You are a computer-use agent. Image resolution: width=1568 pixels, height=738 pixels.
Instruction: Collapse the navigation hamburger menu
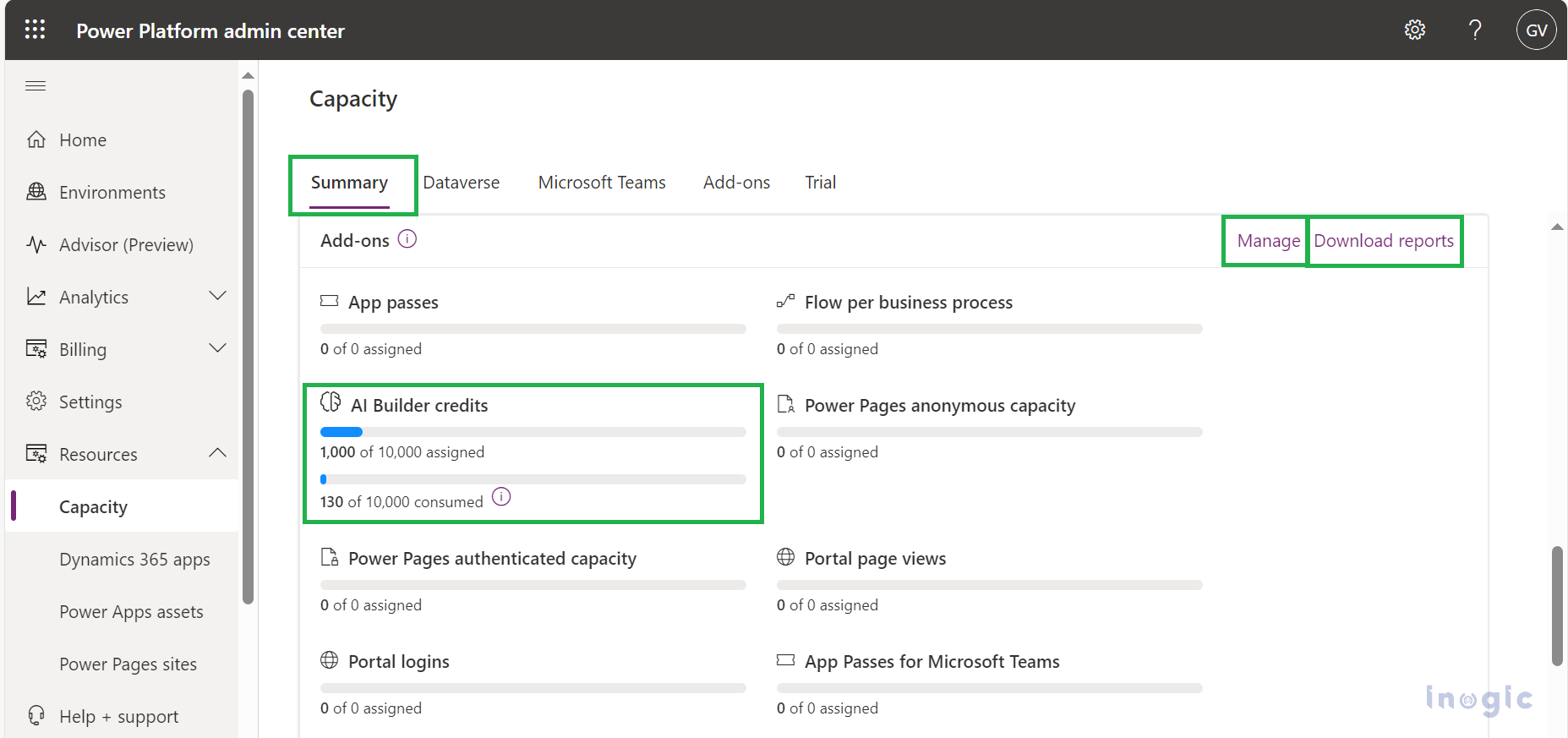36,85
